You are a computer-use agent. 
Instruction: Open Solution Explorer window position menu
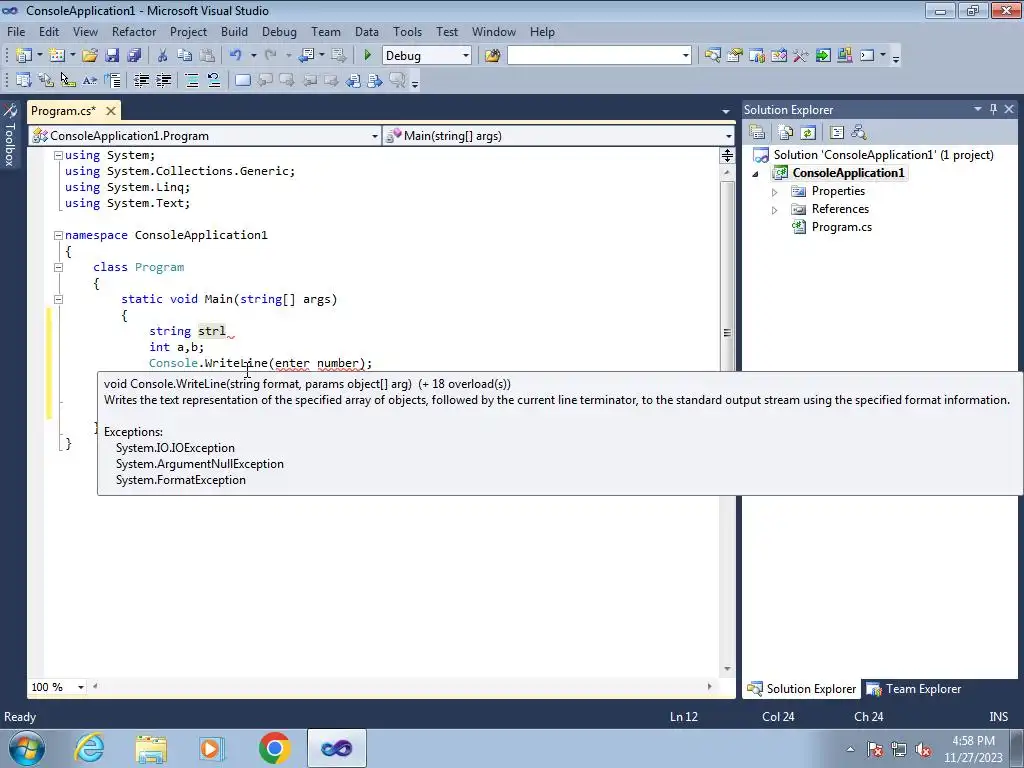[x=978, y=109]
